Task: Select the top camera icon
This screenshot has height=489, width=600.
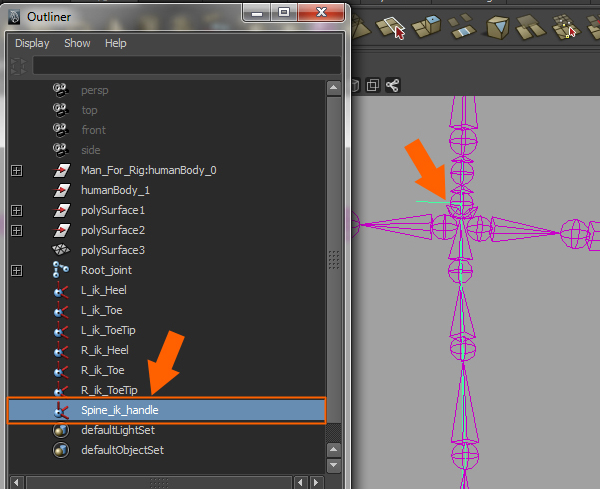Action: pyautogui.click(x=60, y=110)
